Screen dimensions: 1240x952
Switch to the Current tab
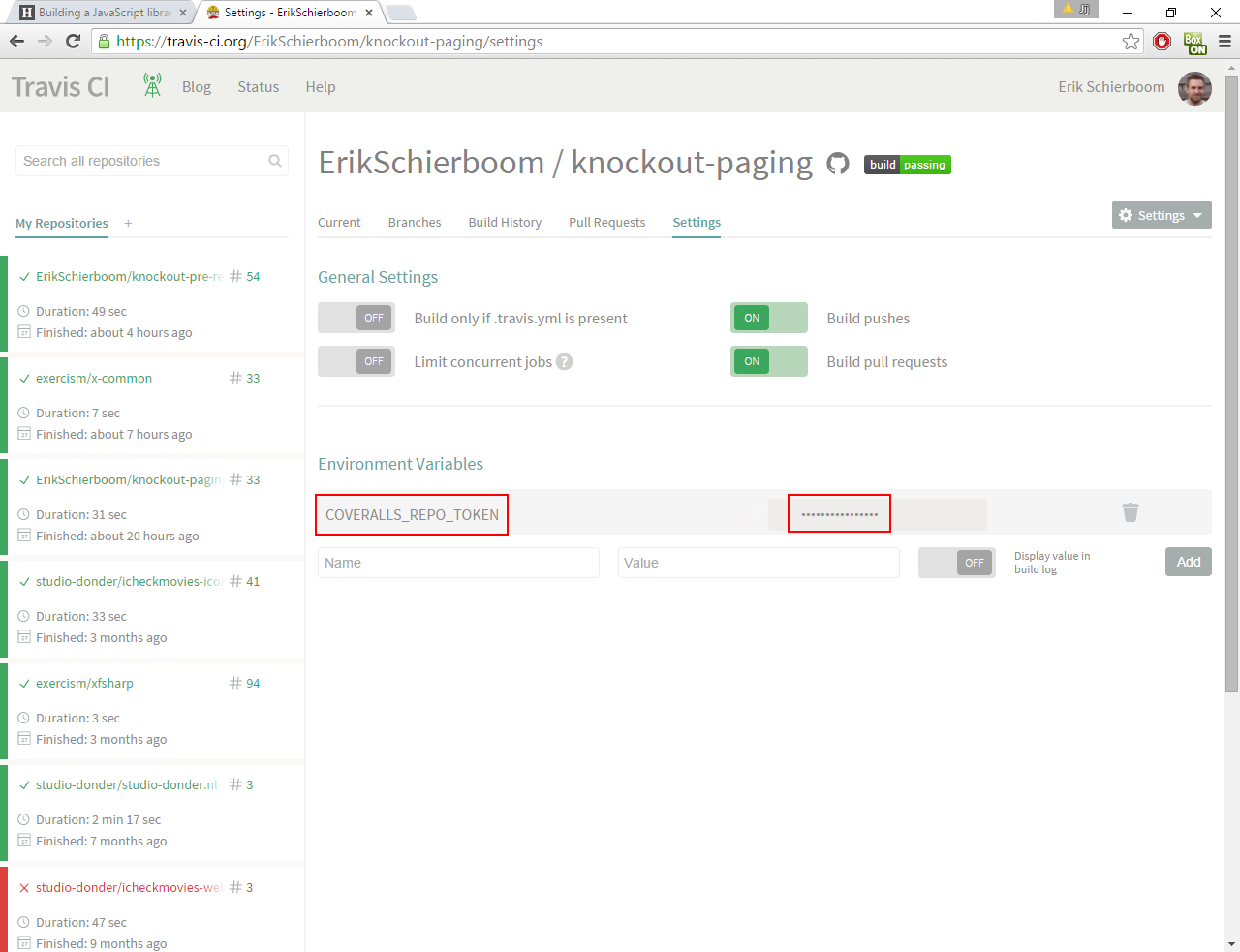click(339, 222)
